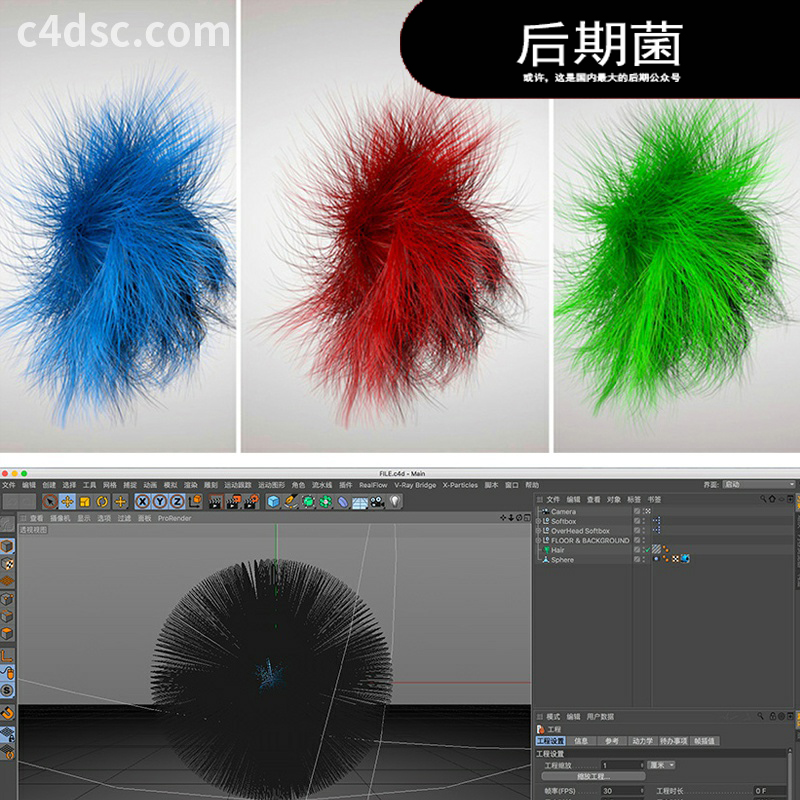
Task: Open the deformer capsule icon
Action: [343, 502]
